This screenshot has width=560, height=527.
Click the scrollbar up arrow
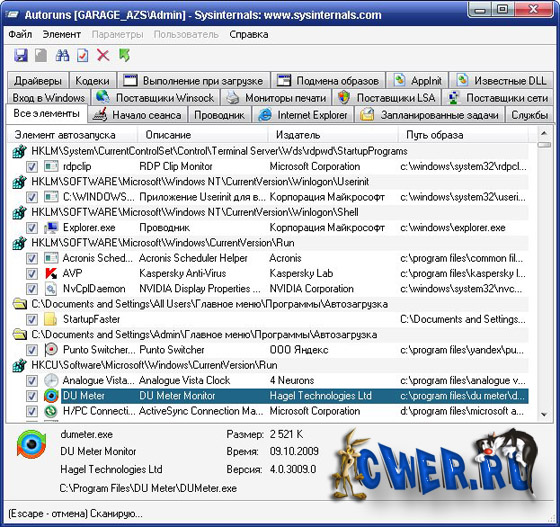[x=544, y=134]
